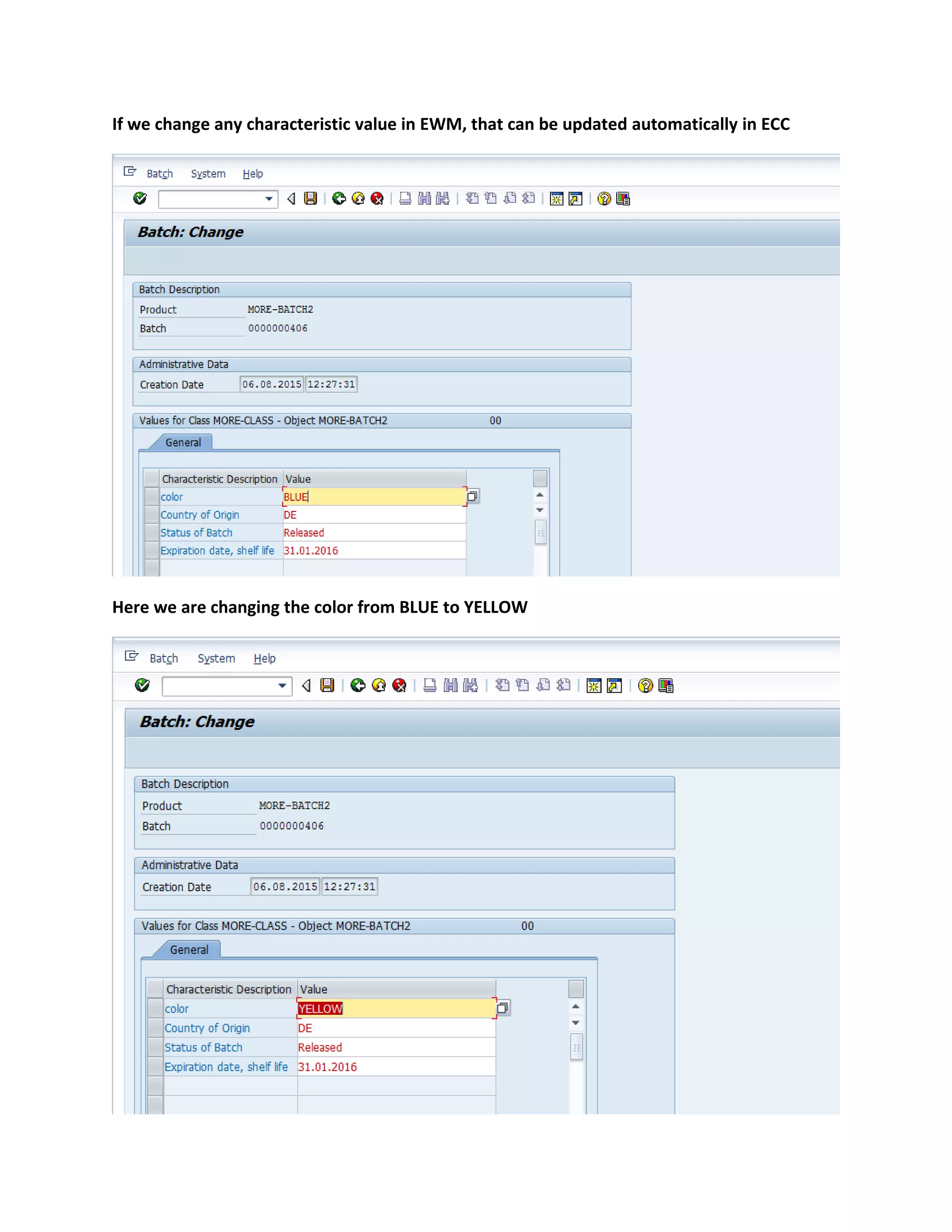Switch to General tab in bottom window
This screenshot has height=1232, width=952.
click(189, 949)
